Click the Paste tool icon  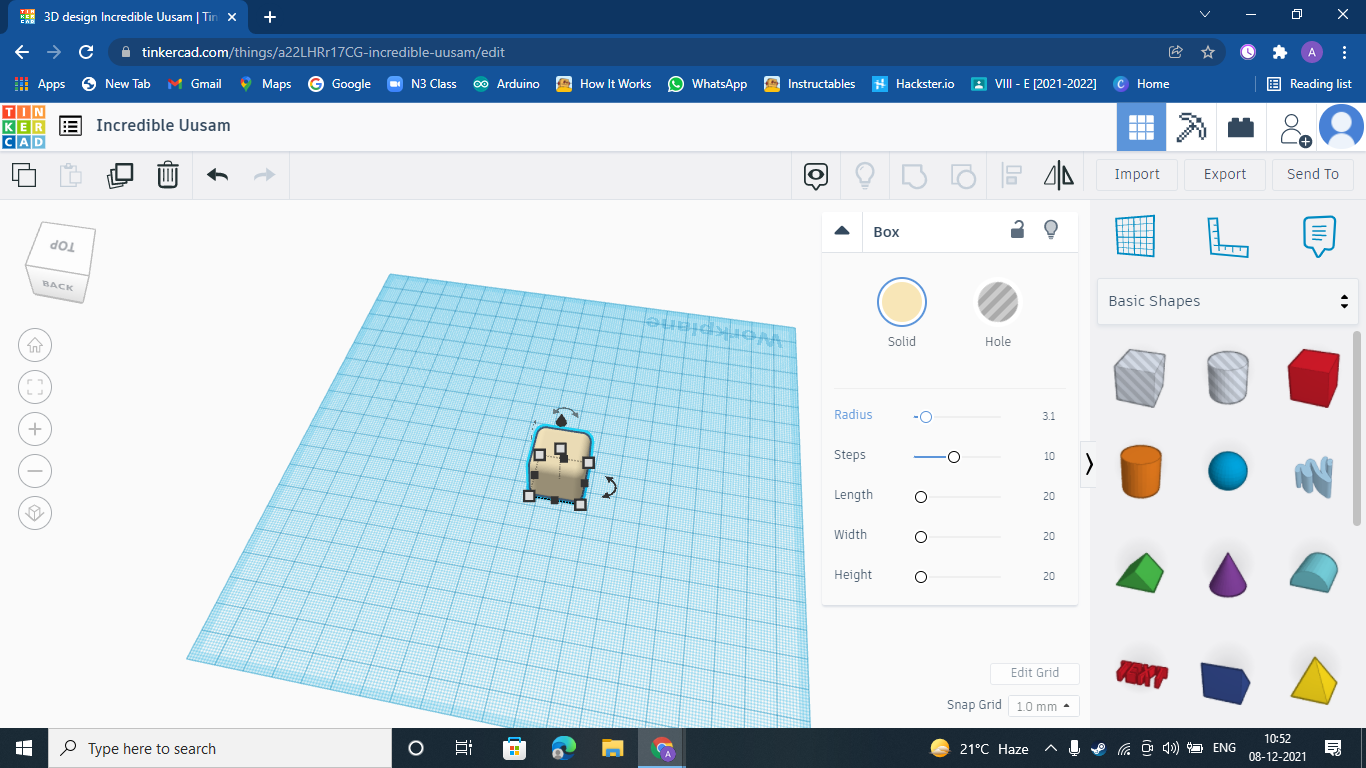click(71, 175)
